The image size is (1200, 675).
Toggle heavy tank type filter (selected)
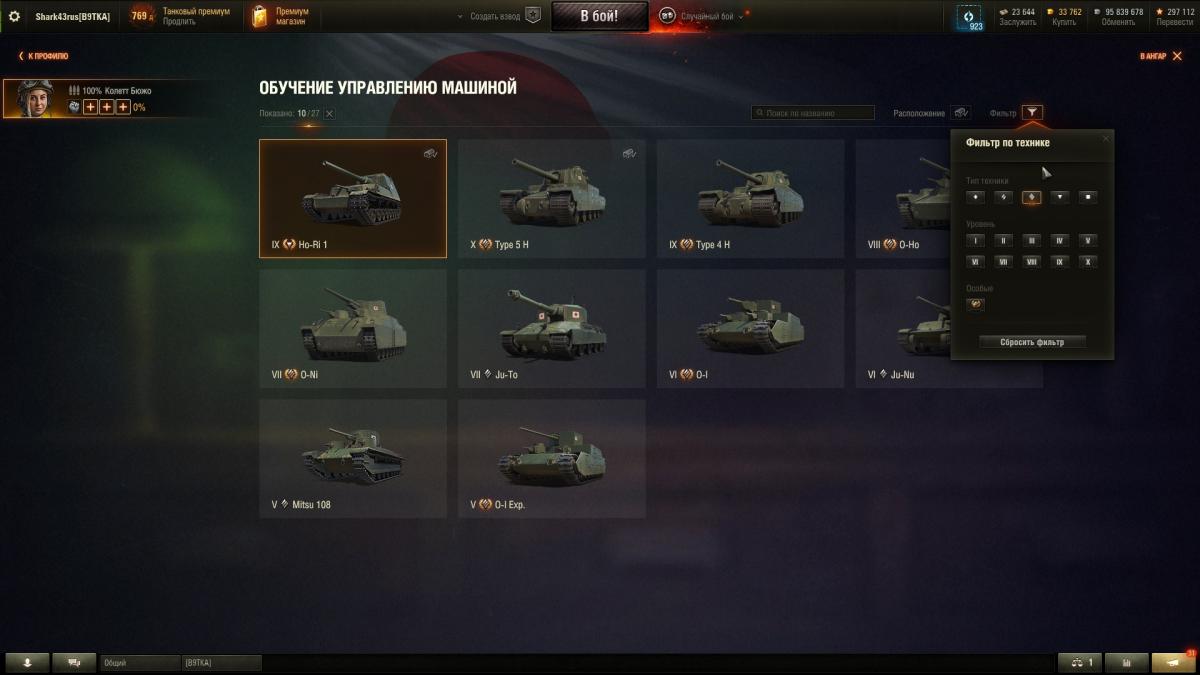[1031, 197]
